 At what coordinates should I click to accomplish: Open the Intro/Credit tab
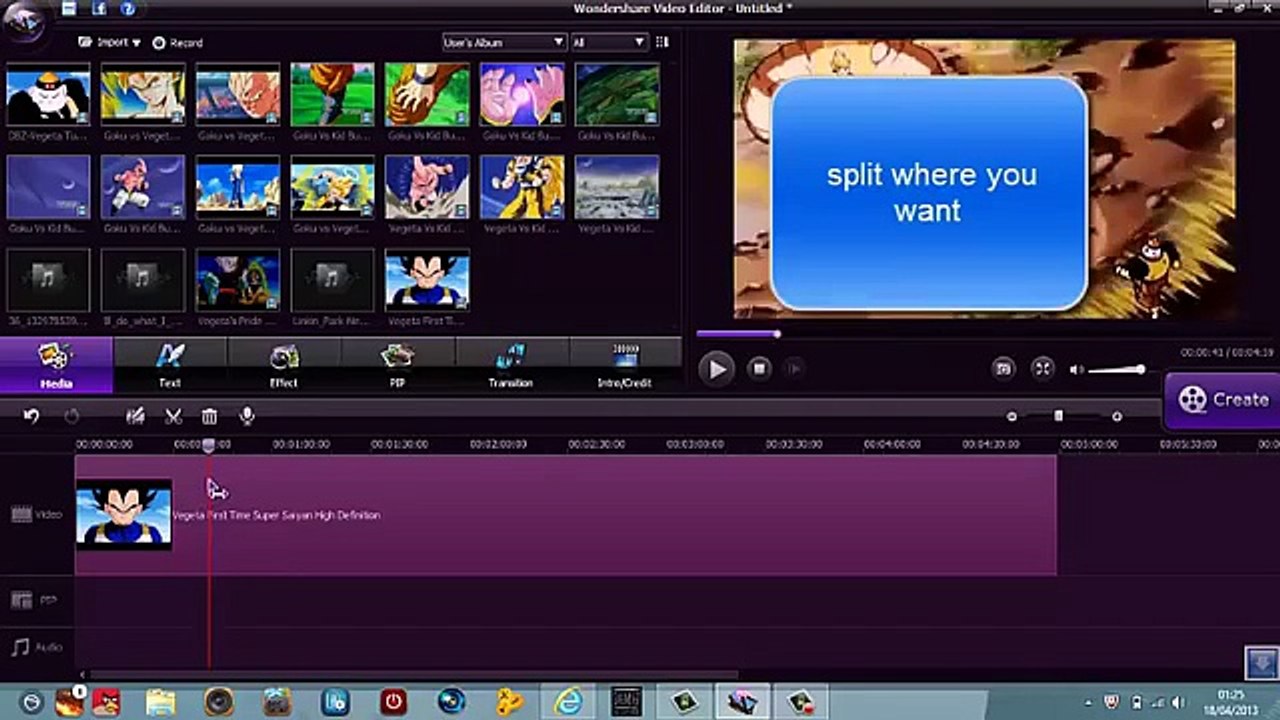click(x=625, y=365)
